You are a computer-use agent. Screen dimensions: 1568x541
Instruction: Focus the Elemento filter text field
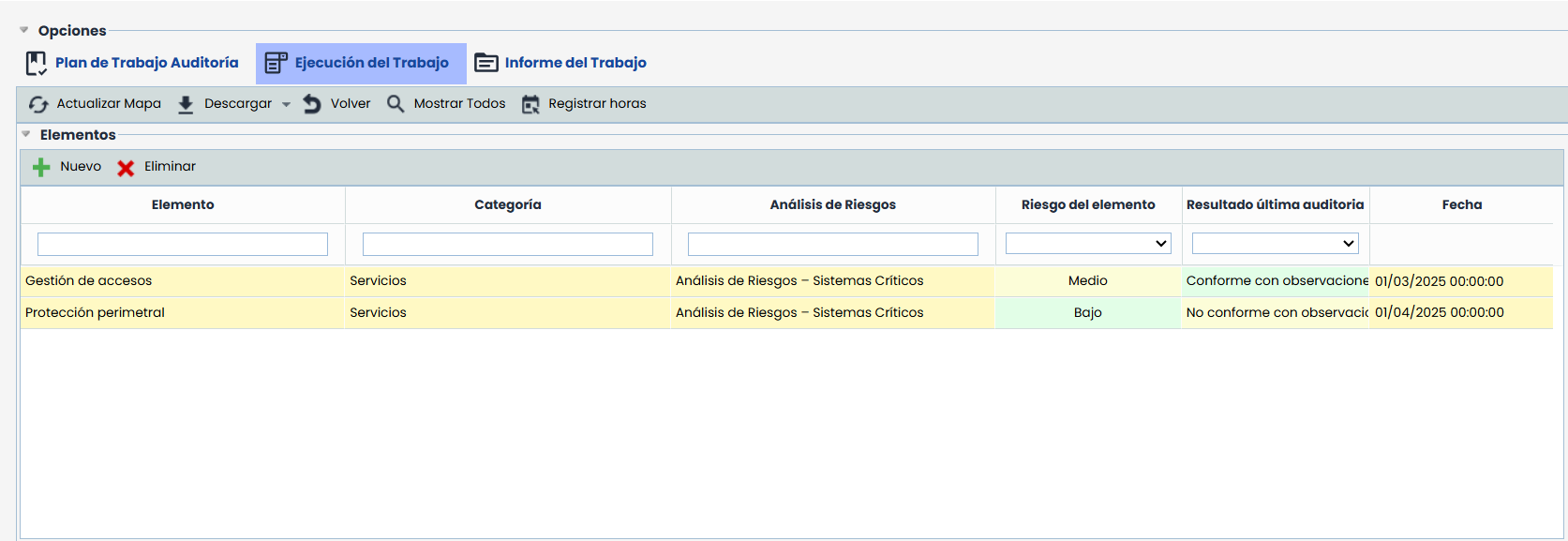point(183,245)
